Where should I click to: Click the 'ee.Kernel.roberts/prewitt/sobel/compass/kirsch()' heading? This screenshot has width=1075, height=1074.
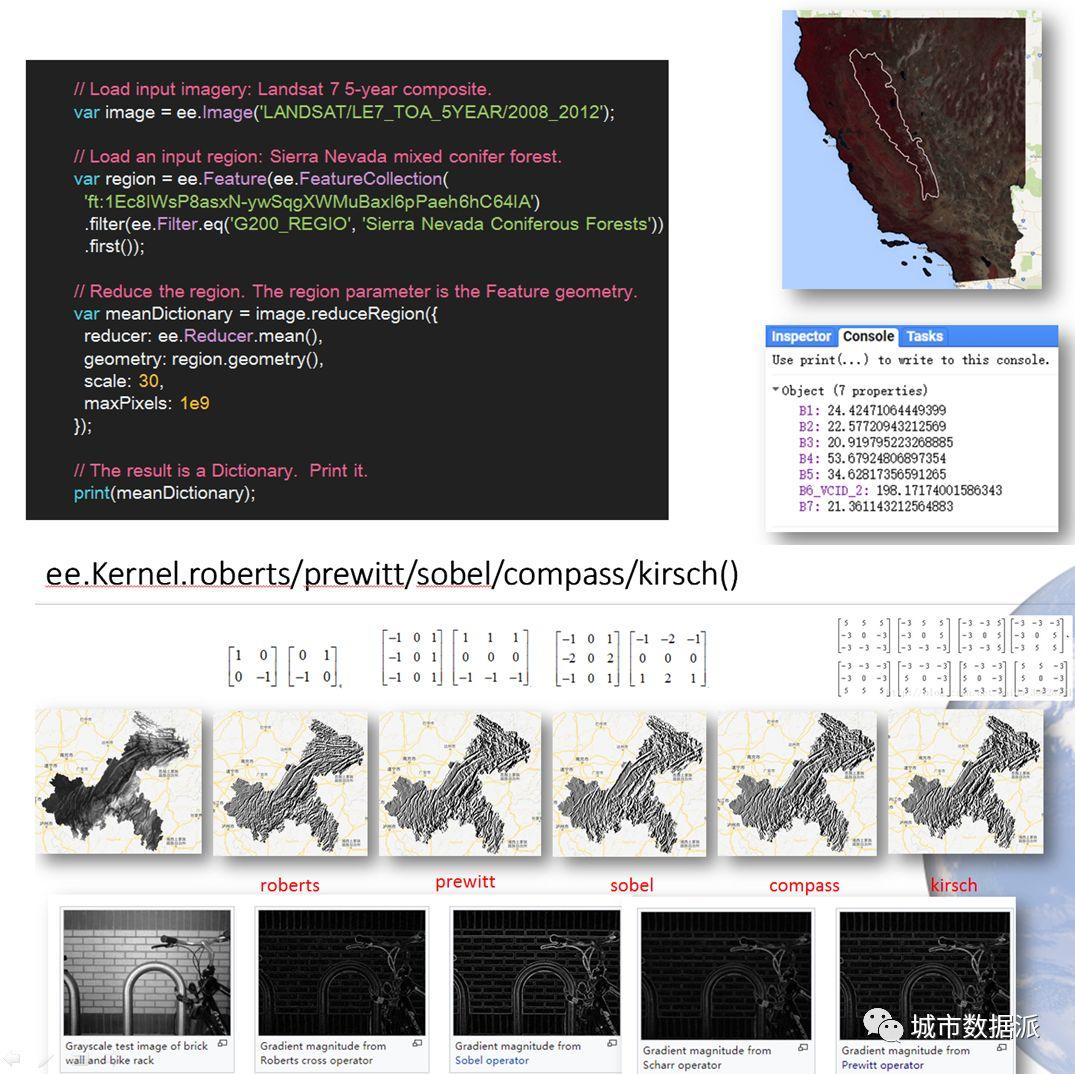391,574
